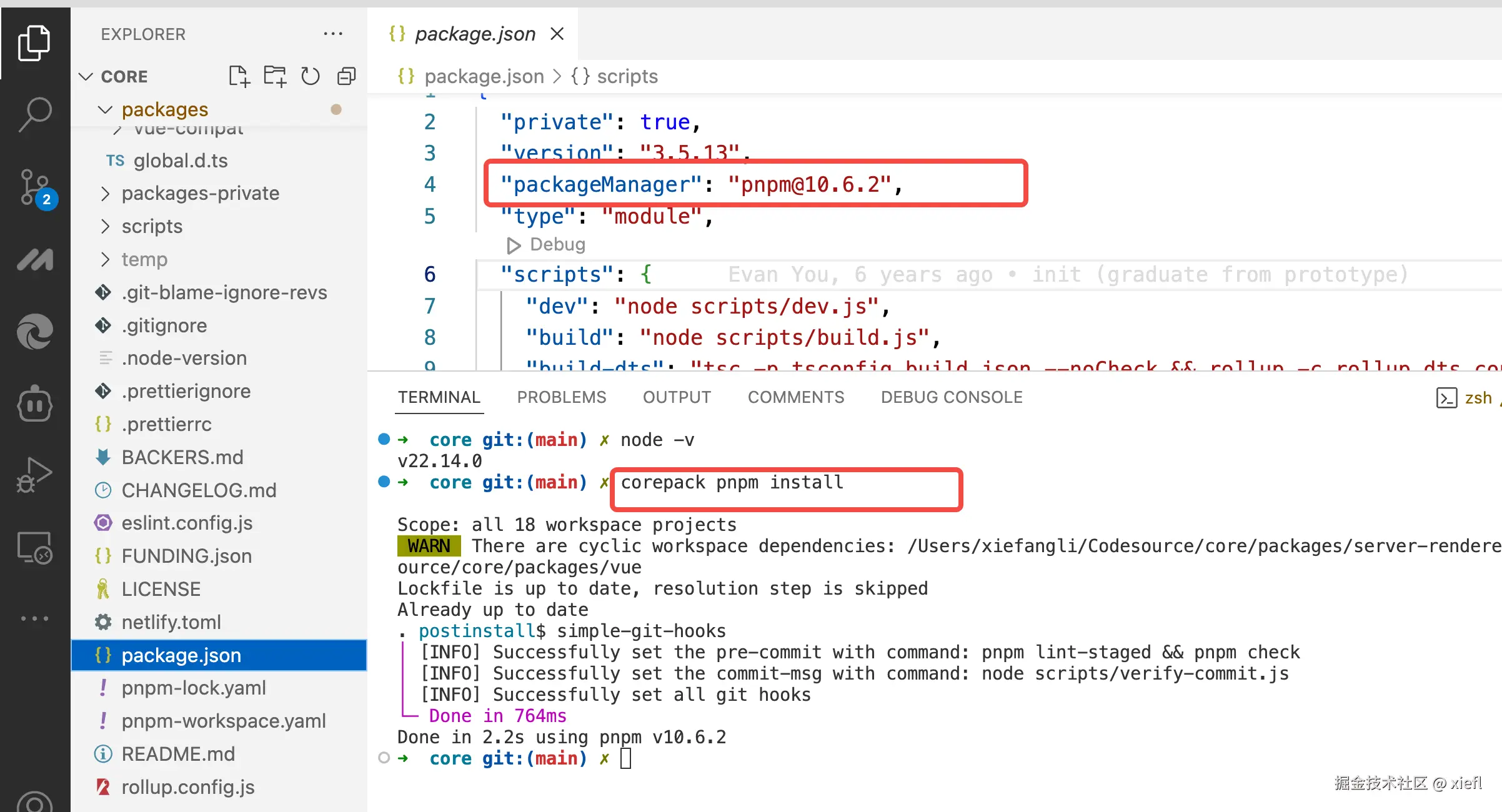Click the scripts breadcrumb item
The image size is (1502, 812).
627,76
